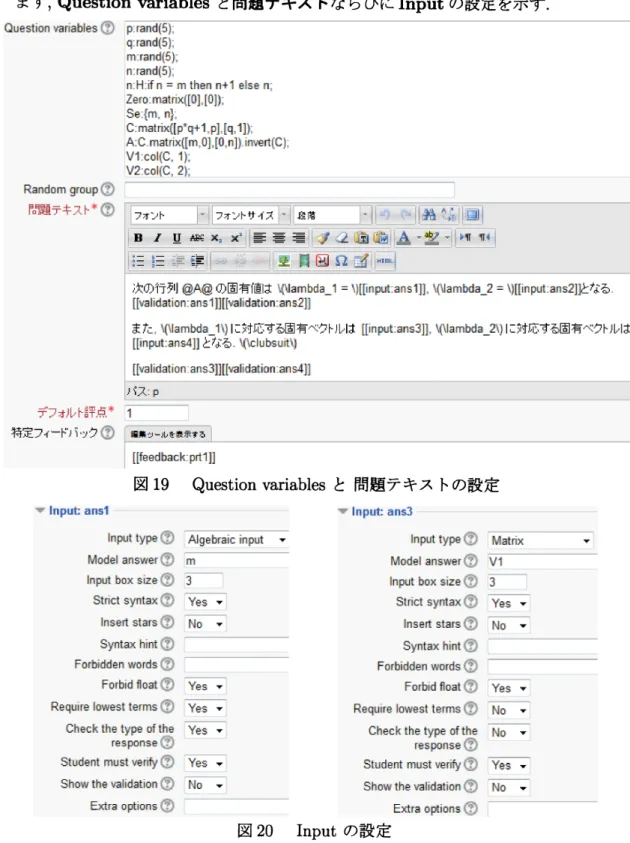Change ans1 Forbid float dropdown
630x843 pixels.
(205, 686)
